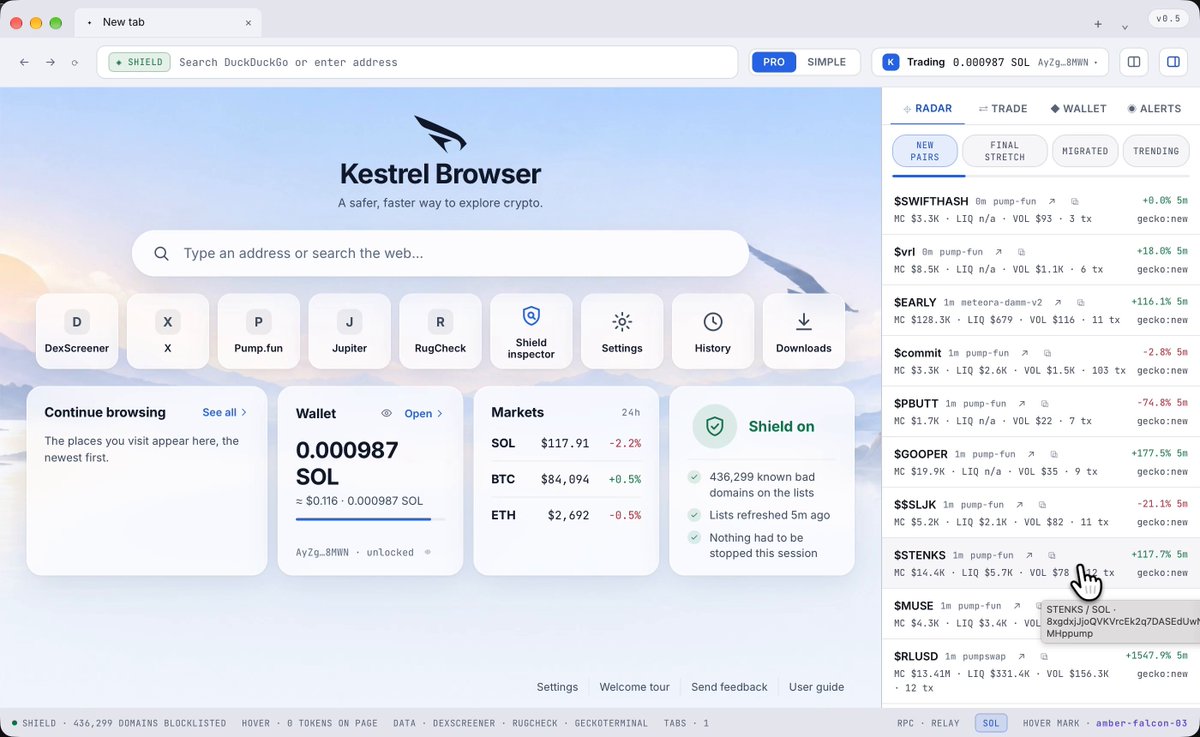Switch to PRO mode

pos(774,62)
